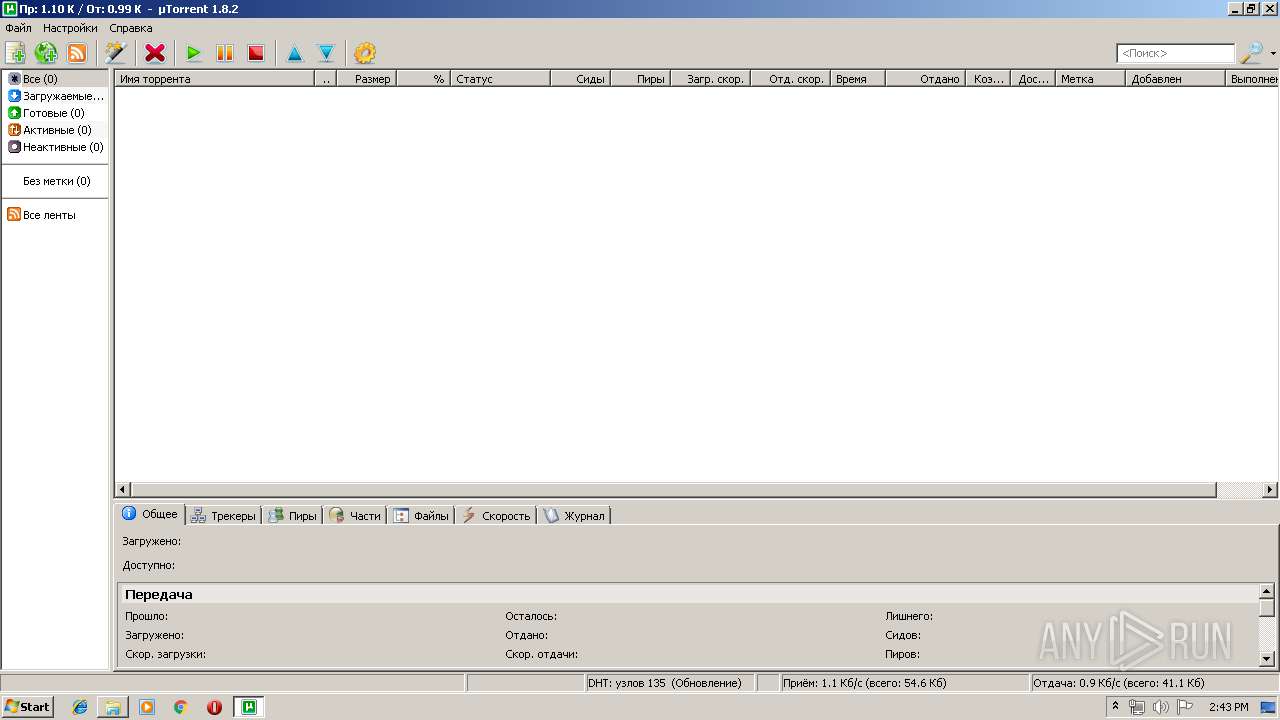Select the Загружаемые category
The height and width of the screenshot is (720, 1280).
(x=54, y=96)
